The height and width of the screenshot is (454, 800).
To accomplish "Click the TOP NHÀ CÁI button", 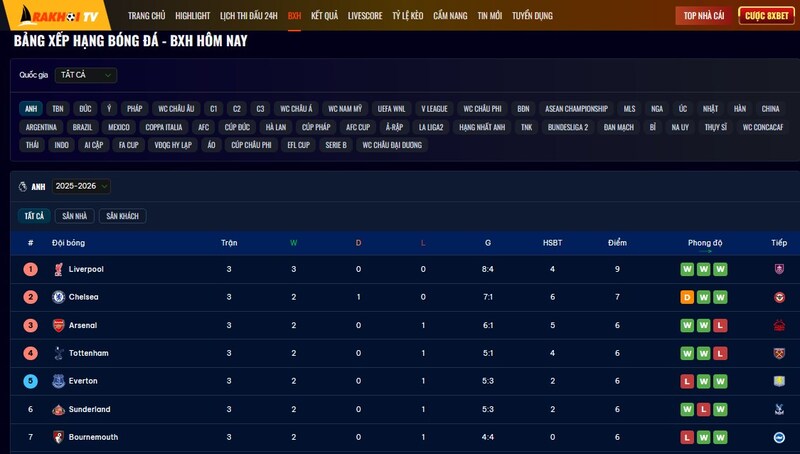I will pyautogui.click(x=704, y=16).
